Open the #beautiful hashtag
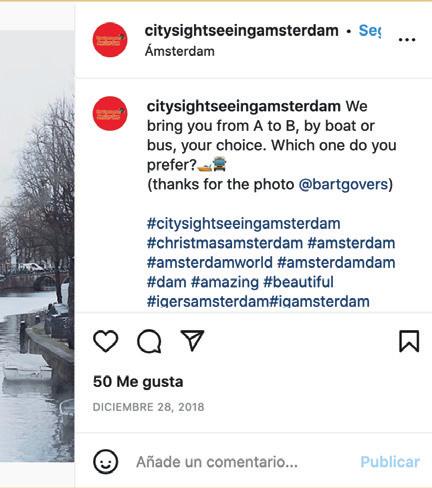Screen dimensions: 432x488 click(x=298, y=282)
